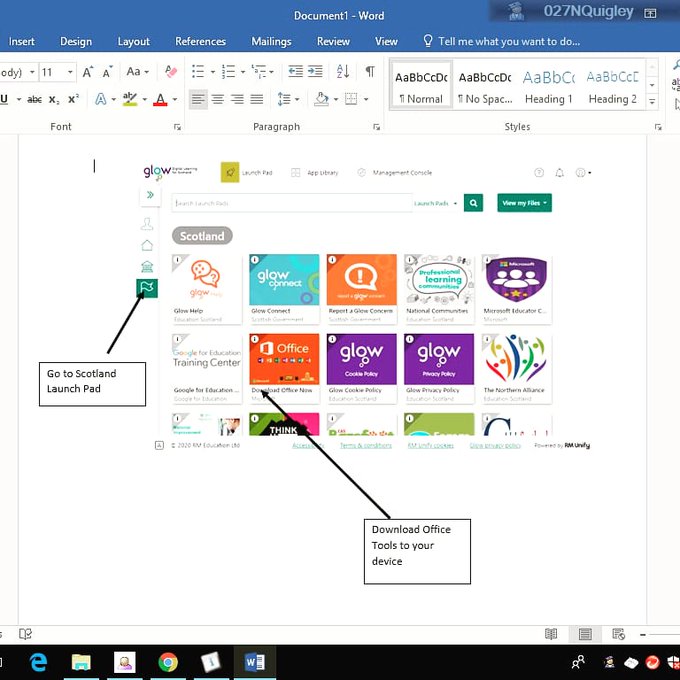Apply paragraph shading paint bucket

coord(322,99)
